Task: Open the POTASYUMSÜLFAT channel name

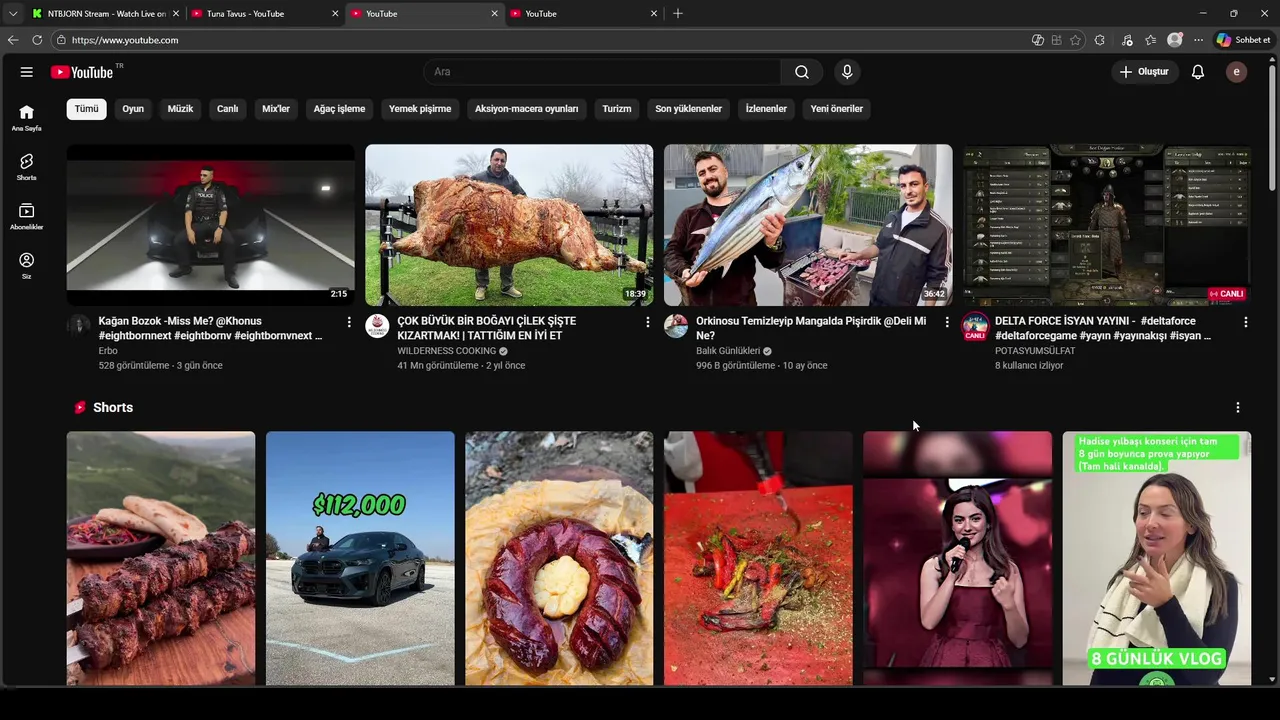Action: [1035, 351]
